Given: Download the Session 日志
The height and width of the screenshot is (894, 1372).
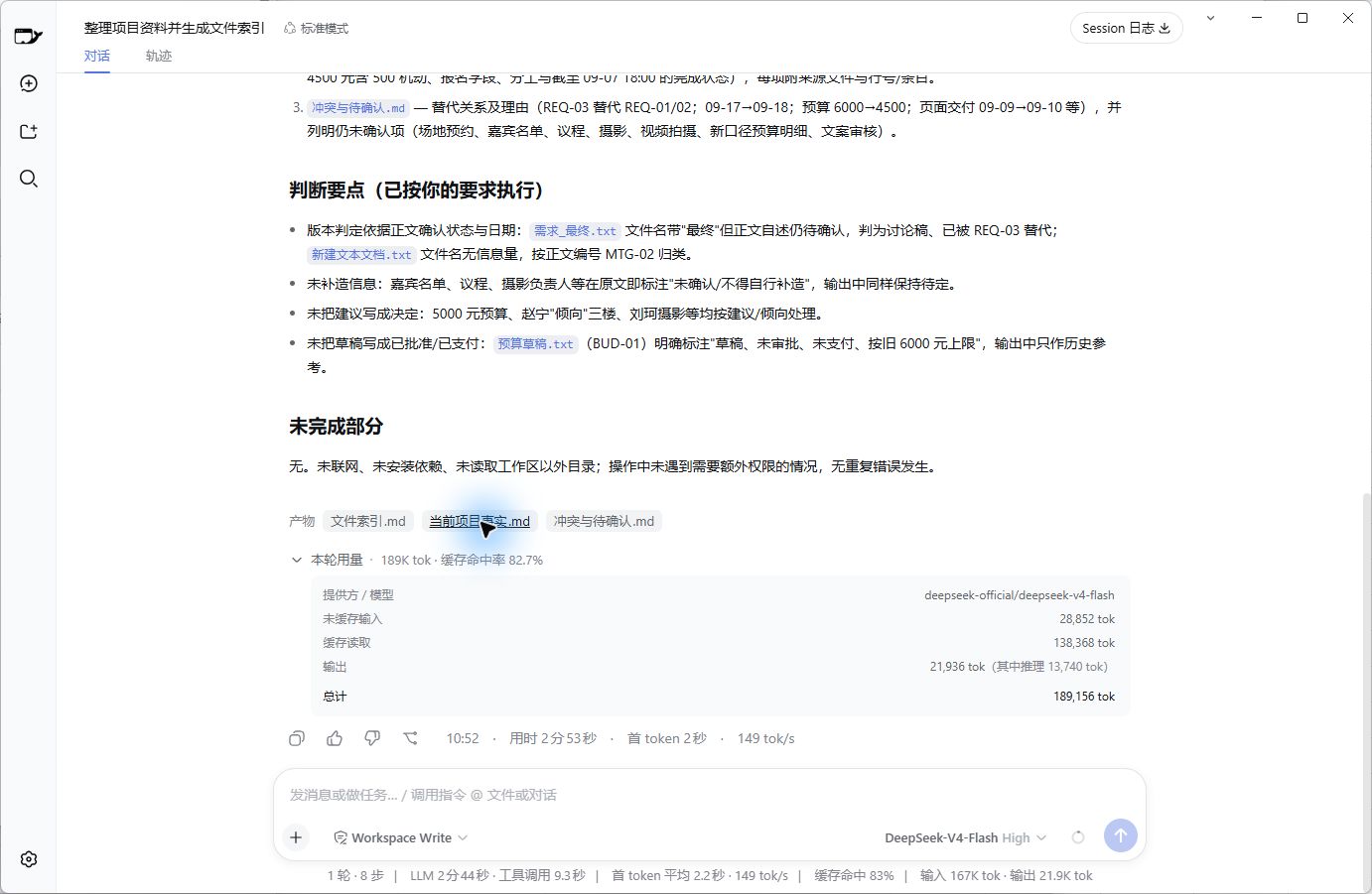Looking at the screenshot, I should (1126, 28).
